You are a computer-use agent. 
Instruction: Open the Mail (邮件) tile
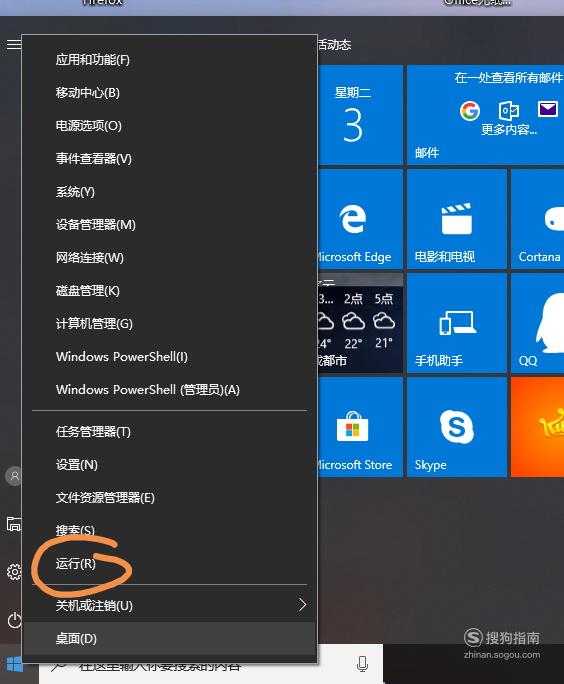[485, 115]
